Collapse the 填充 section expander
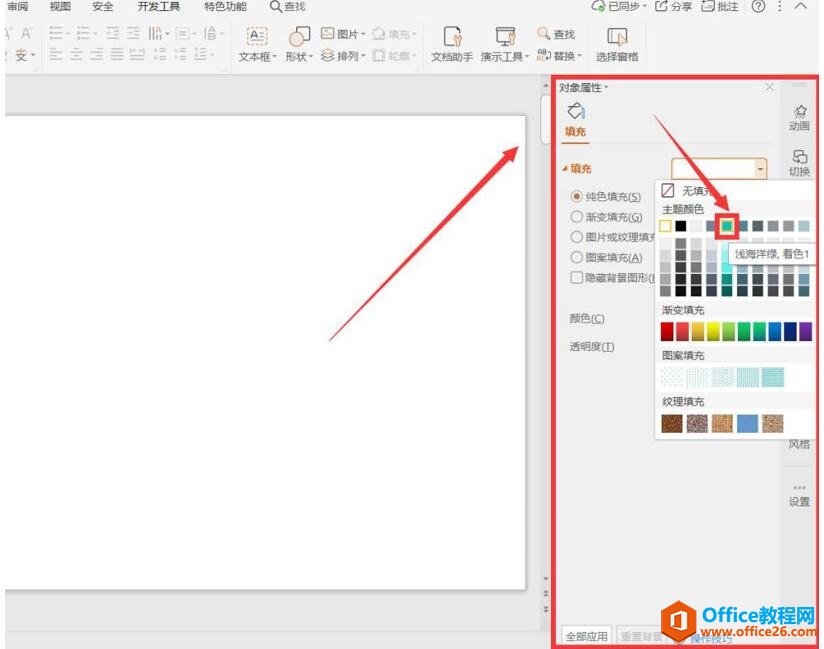 pos(565,170)
